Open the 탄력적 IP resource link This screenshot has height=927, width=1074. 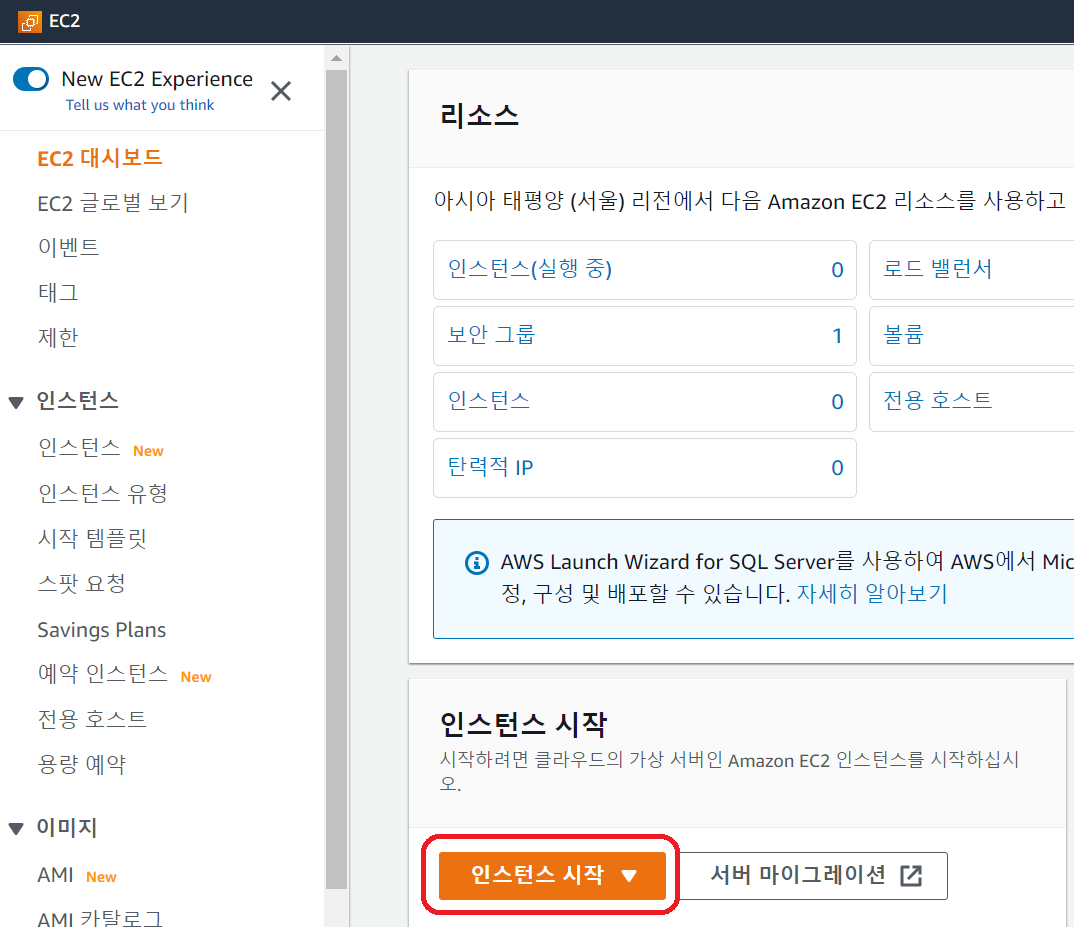pyautogui.click(x=490, y=467)
